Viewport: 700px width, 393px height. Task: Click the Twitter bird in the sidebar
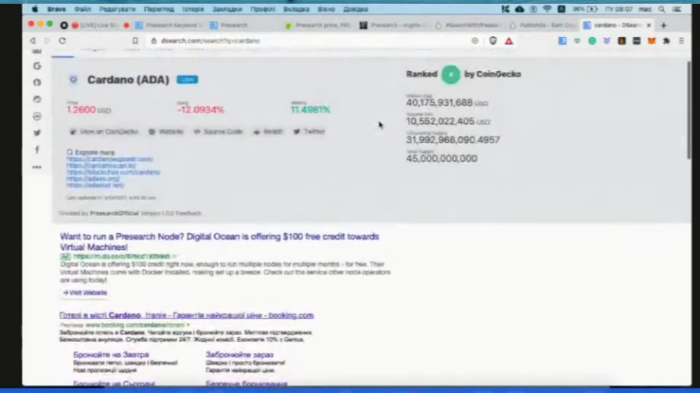tap(37, 133)
